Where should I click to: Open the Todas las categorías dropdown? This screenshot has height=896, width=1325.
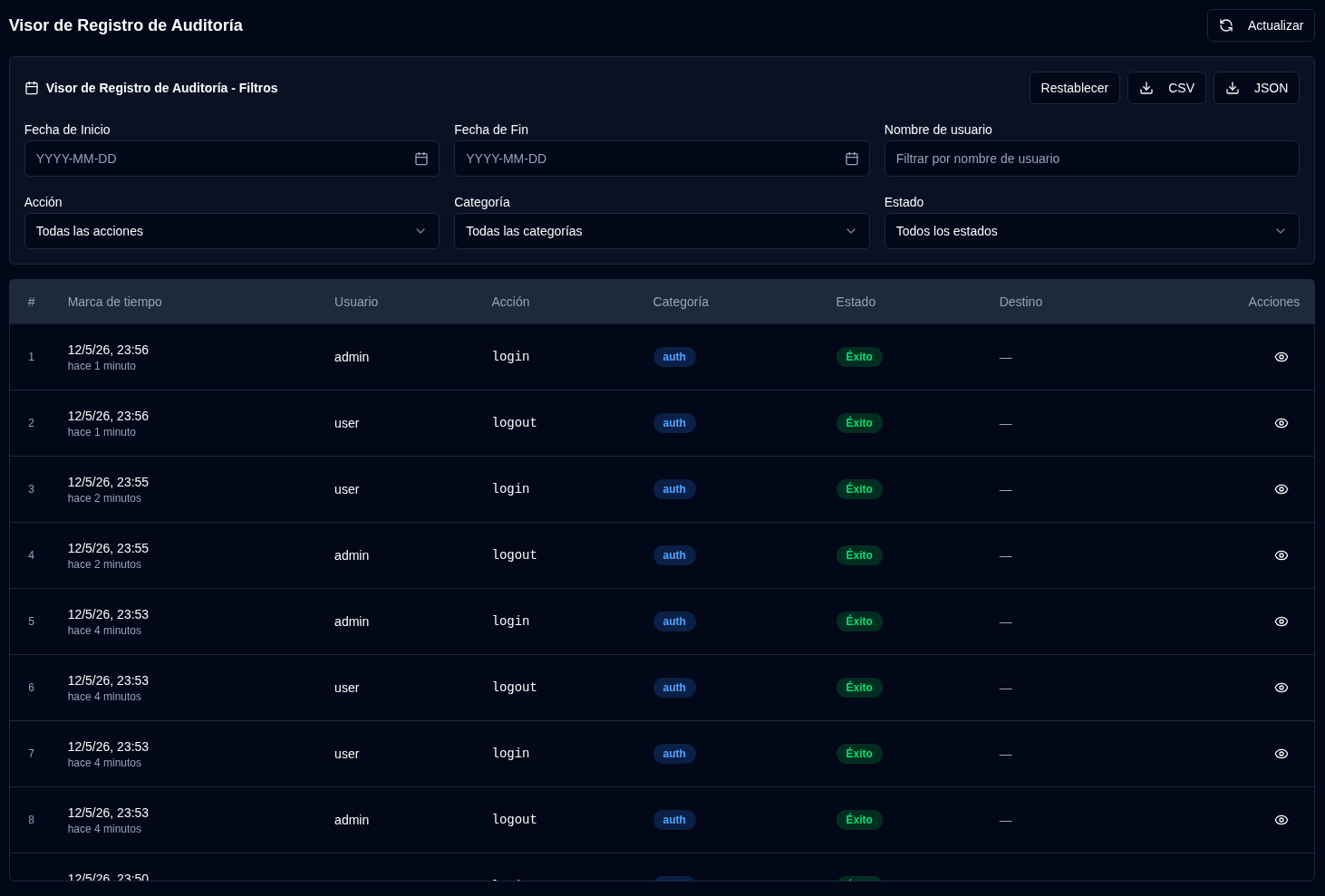coord(662,231)
